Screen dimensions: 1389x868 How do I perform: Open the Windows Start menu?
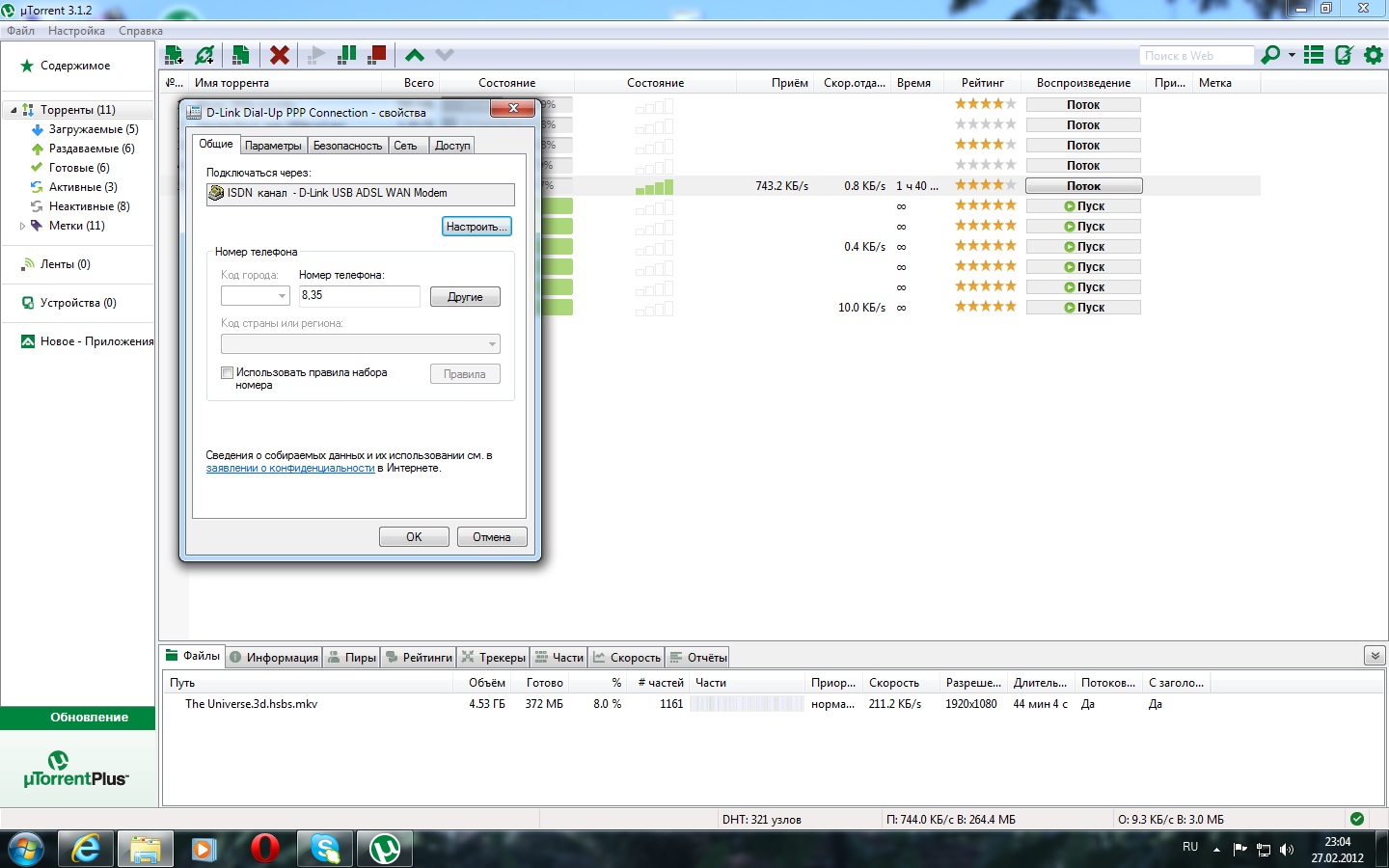pos(26,849)
